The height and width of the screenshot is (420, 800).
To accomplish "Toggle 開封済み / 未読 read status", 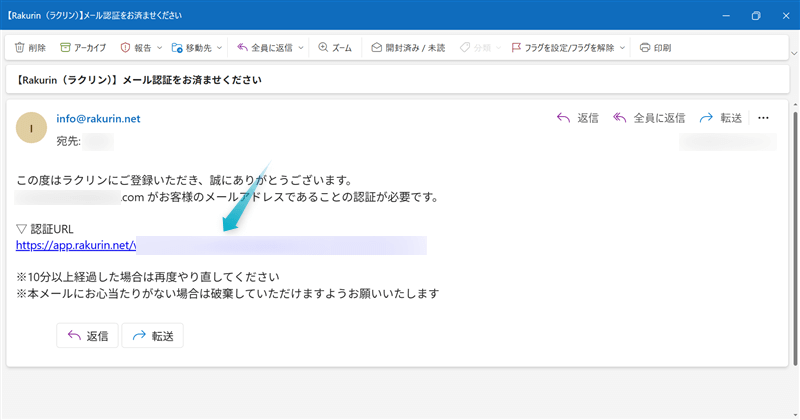I will [x=408, y=47].
